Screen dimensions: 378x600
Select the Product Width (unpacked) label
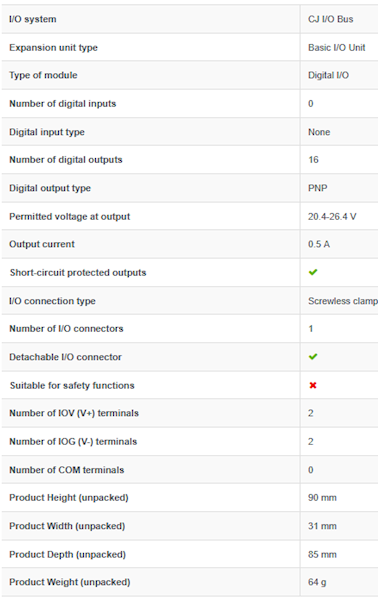point(67,526)
